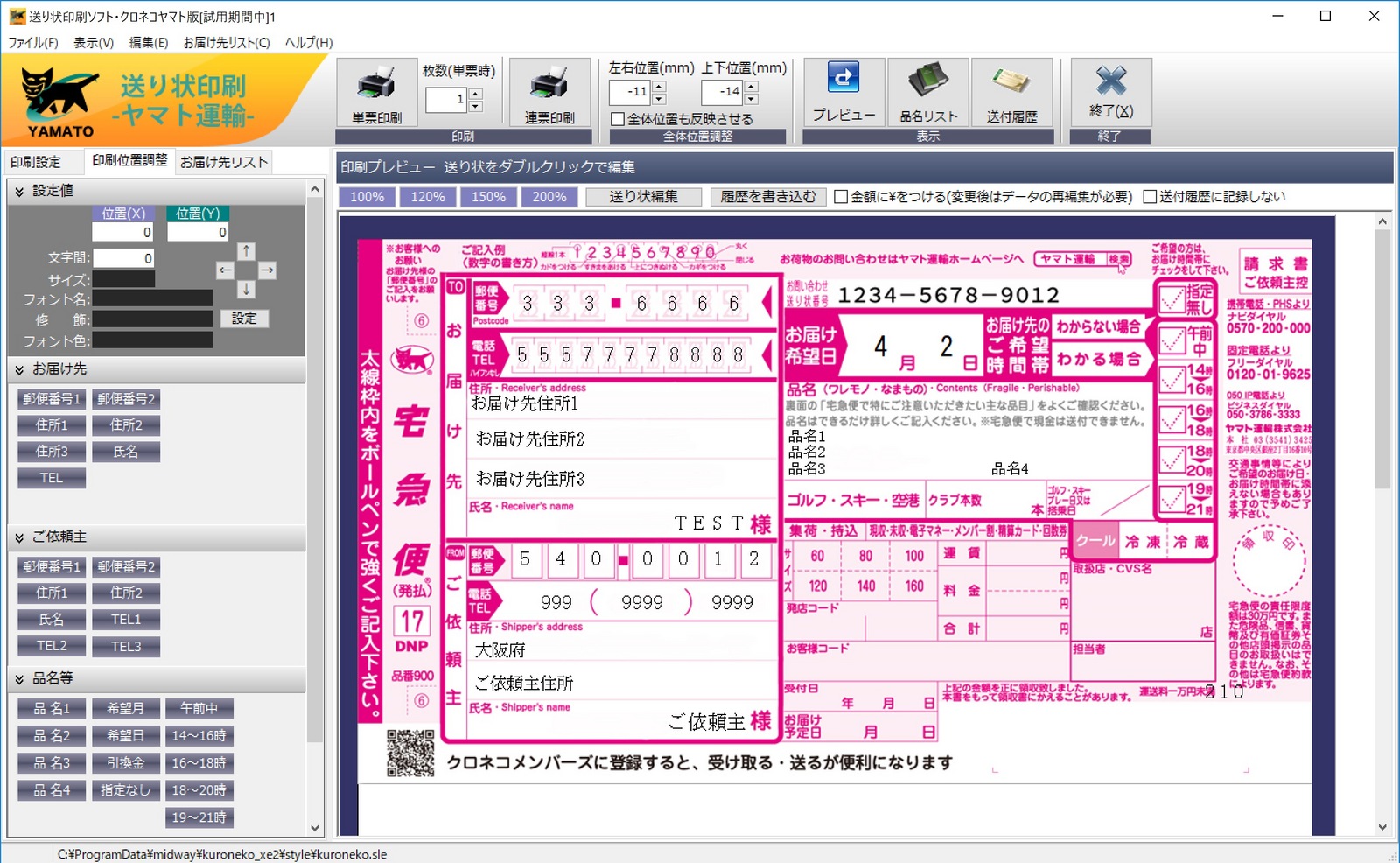The width and height of the screenshot is (1400, 863).
Task: Increase the 上下位置 vertical offset value
Action: [751, 86]
